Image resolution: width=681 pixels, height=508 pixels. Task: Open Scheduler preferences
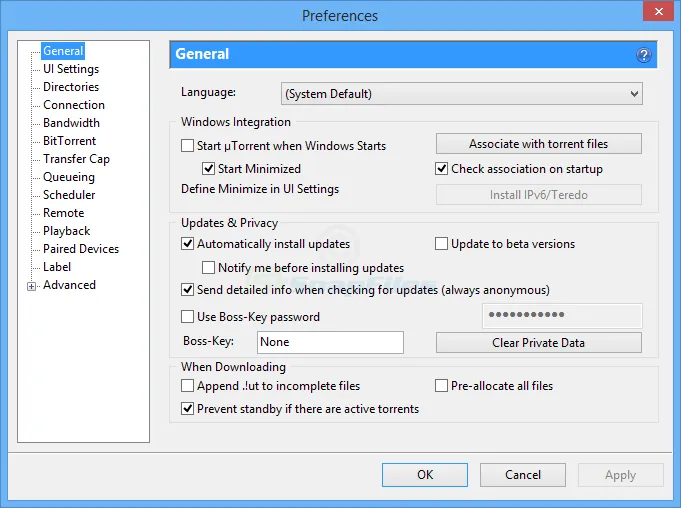tap(69, 195)
